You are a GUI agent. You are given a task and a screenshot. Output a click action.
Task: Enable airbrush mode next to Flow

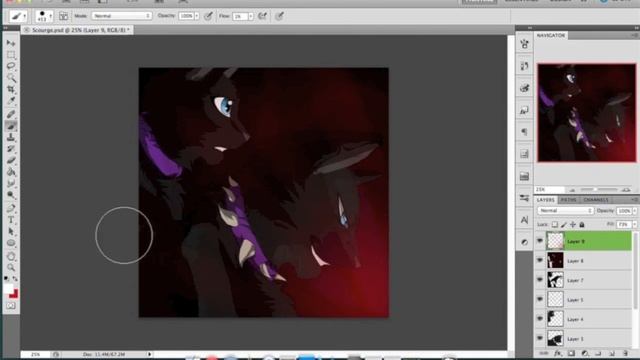[263, 16]
